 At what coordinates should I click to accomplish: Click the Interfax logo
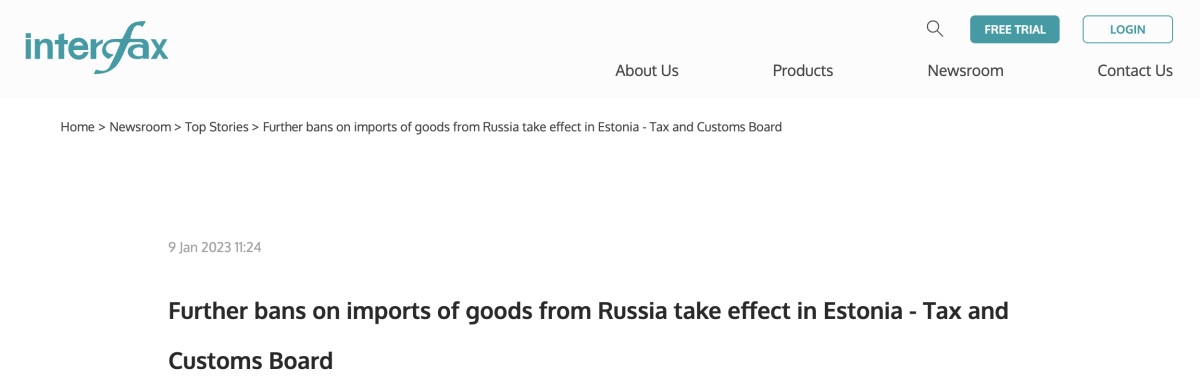pos(96,47)
